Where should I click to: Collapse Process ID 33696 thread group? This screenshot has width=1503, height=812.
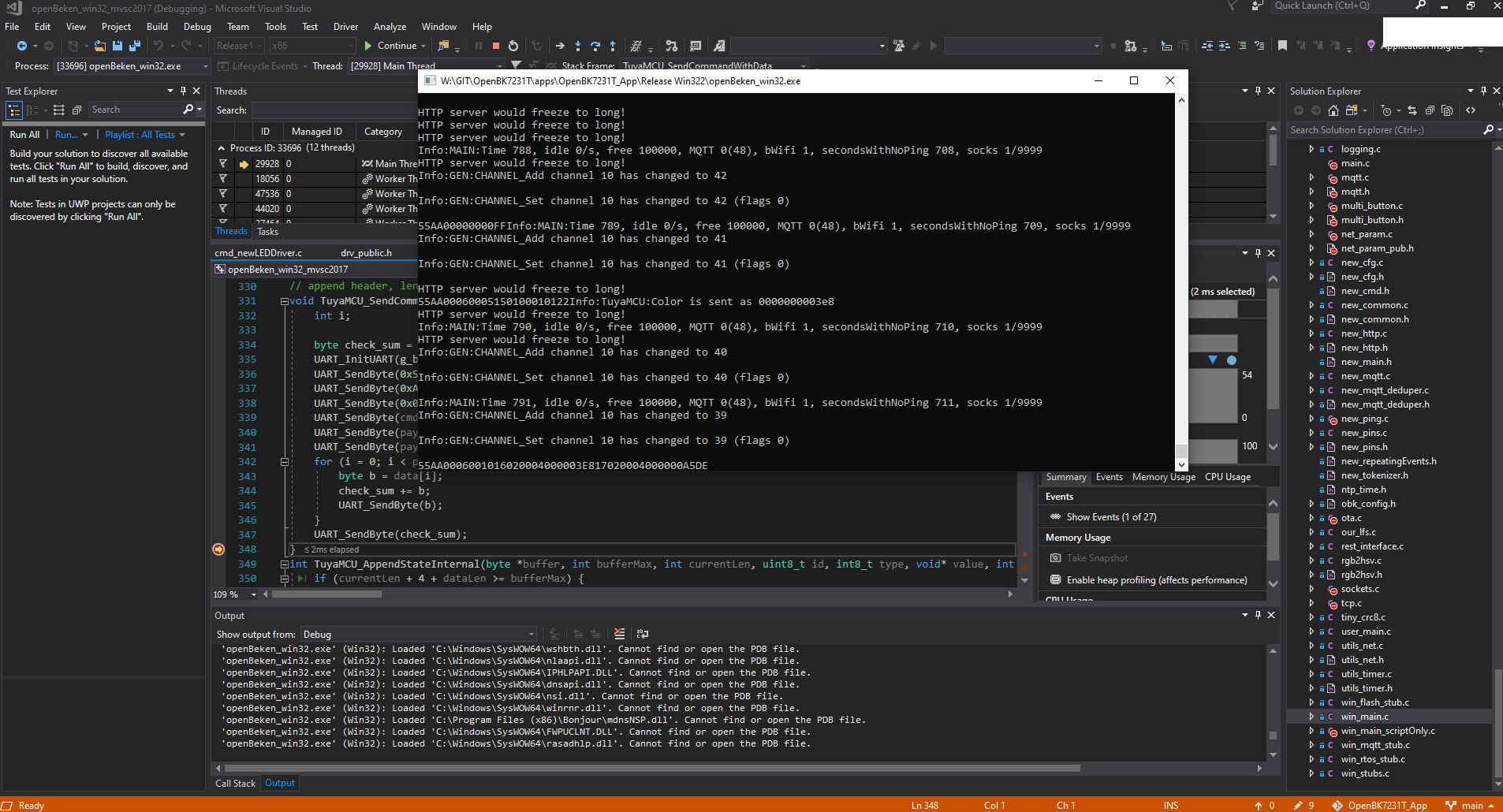click(222, 148)
